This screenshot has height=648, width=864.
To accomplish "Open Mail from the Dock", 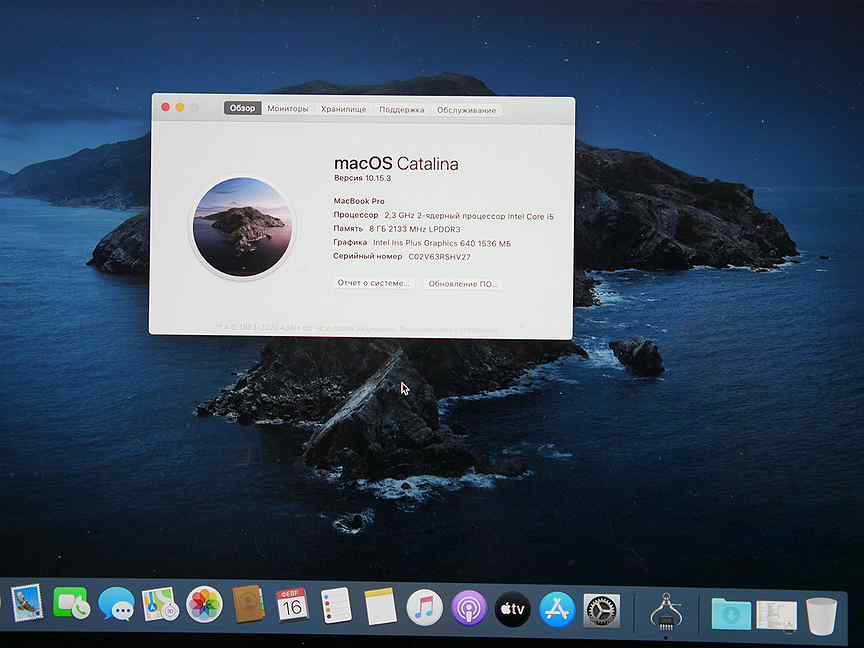I will 26,603.
